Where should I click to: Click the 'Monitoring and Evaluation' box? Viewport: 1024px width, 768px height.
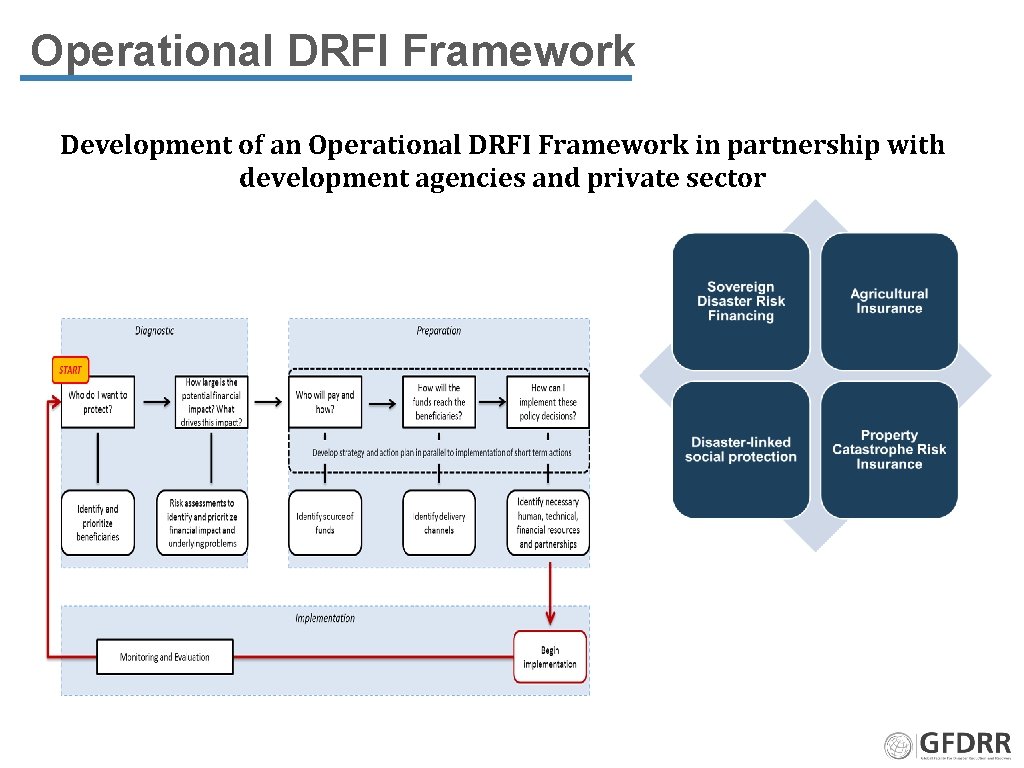pos(165,656)
